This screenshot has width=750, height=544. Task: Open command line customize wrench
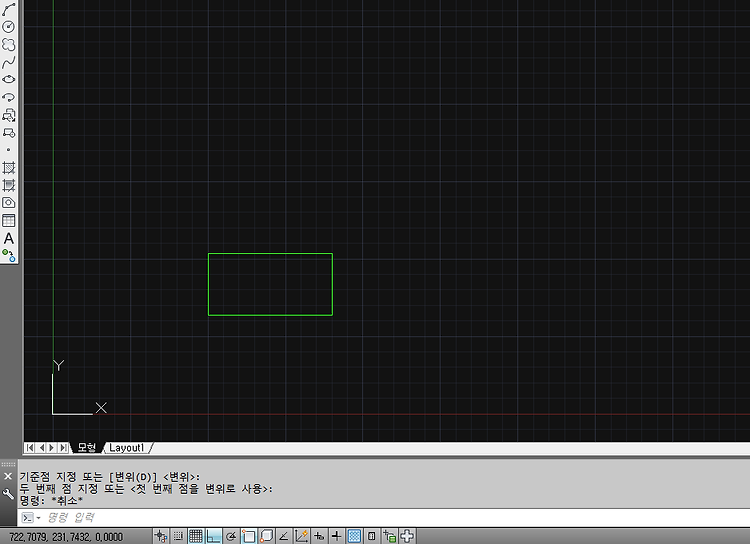coord(8,494)
